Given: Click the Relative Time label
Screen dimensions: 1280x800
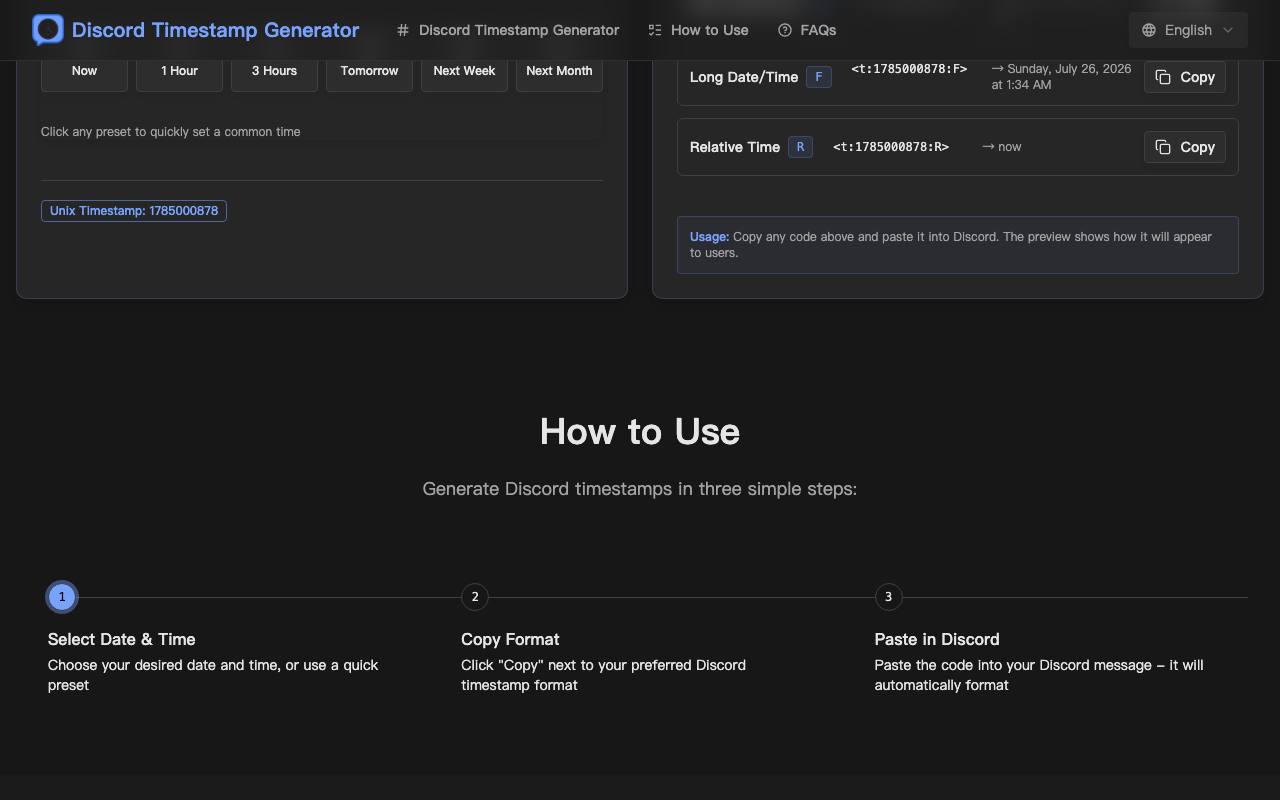Looking at the screenshot, I should tap(735, 147).
